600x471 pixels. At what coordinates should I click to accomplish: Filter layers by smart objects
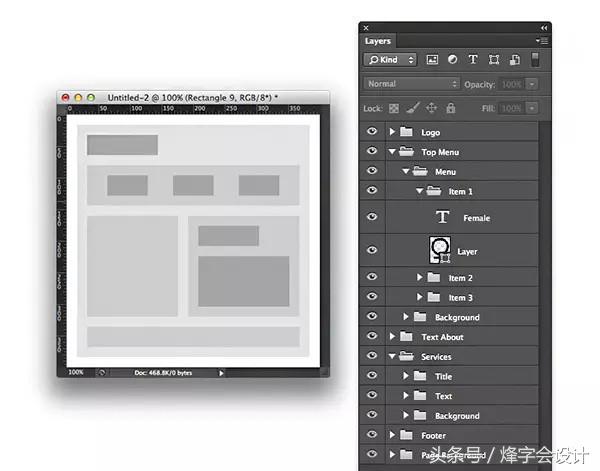515,60
